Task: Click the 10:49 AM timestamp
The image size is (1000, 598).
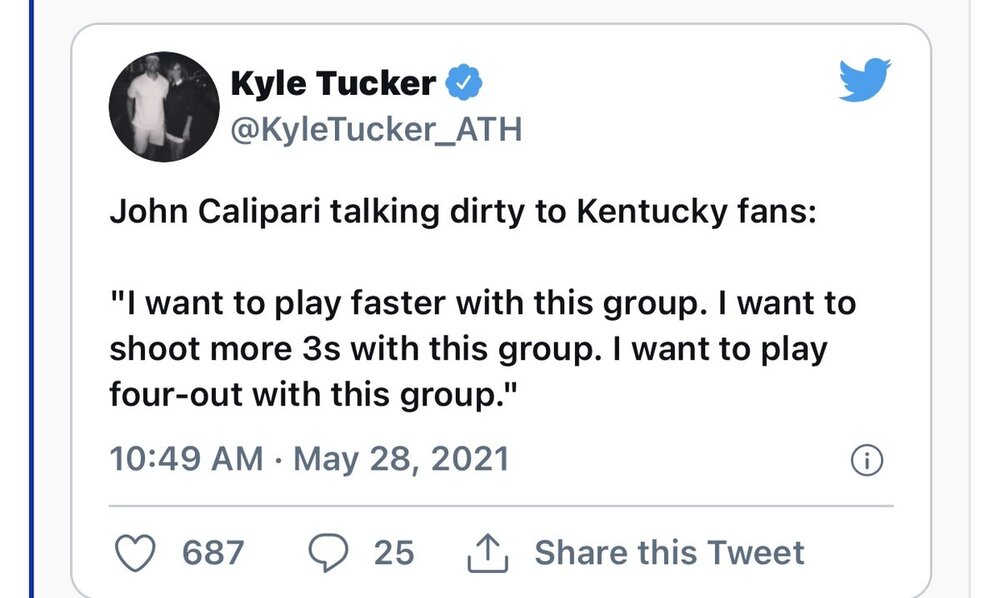Action: point(186,459)
